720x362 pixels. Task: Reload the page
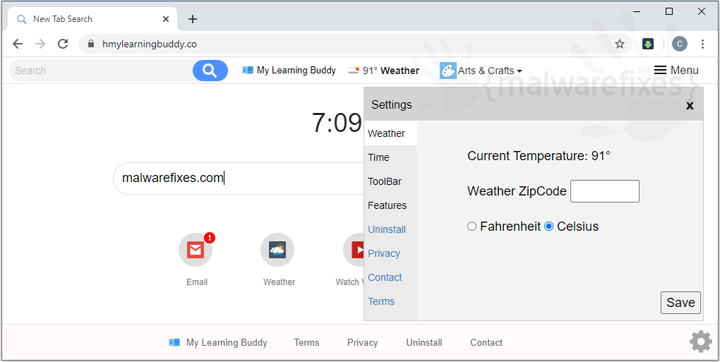click(63, 44)
